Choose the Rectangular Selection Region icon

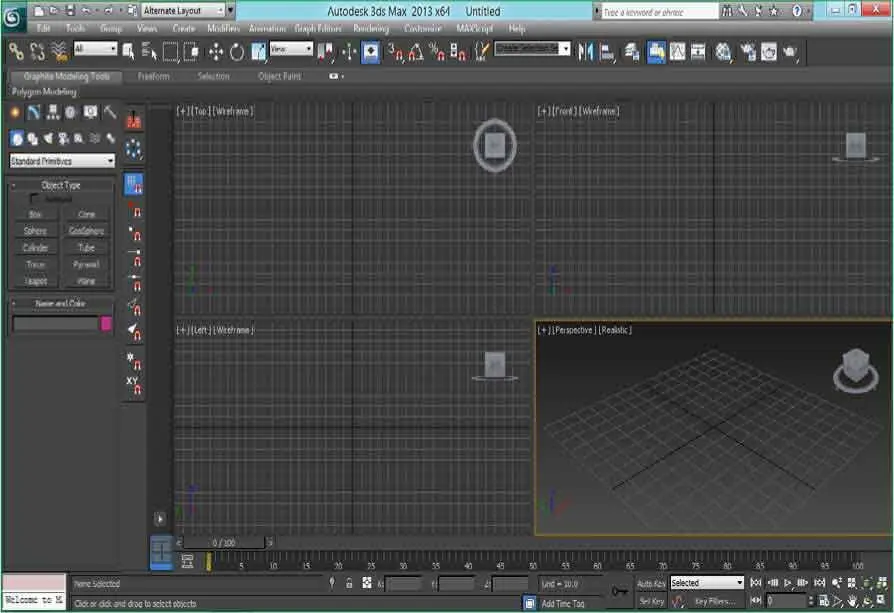point(170,52)
